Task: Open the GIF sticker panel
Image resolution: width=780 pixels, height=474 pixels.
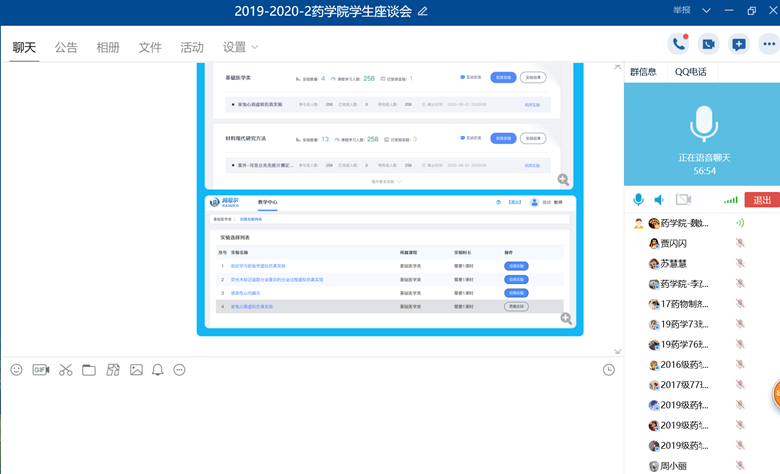Action: pyautogui.click(x=41, y=370)
